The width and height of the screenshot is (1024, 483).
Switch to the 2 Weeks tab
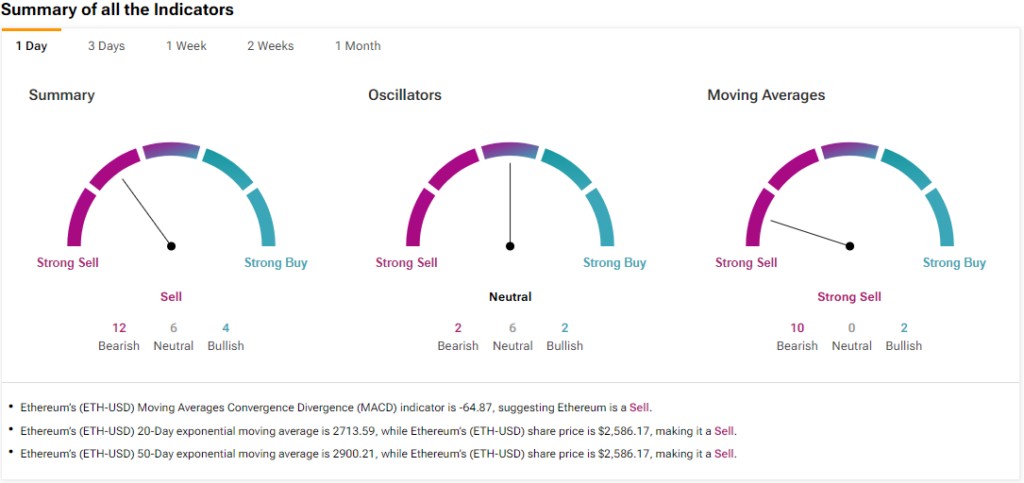(x=270, y=46)
